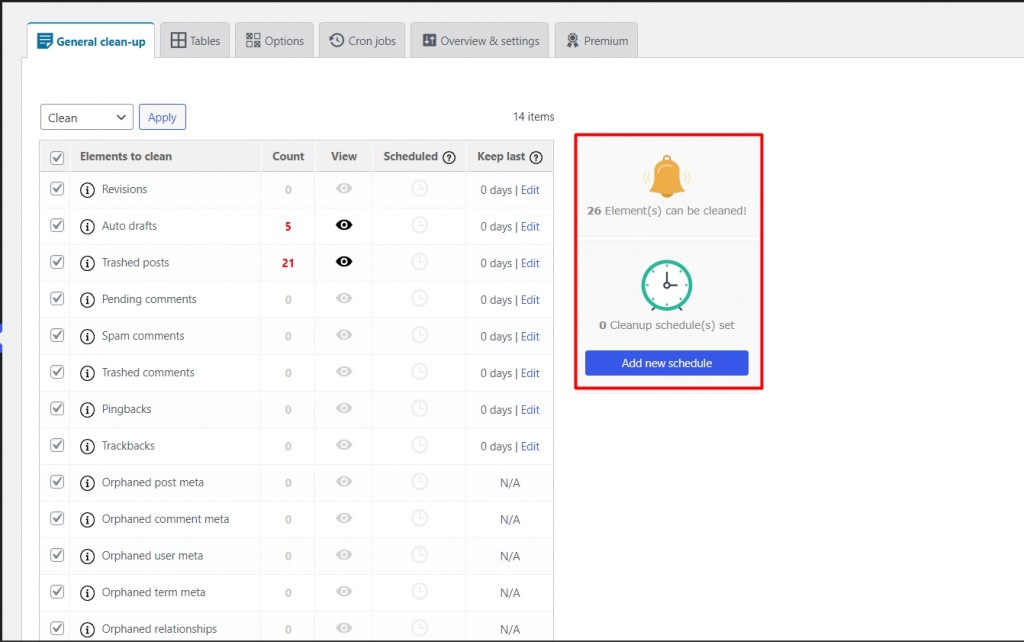Switch to the Cron jobs tab
This screenshot has width=1024, height=642.
click(x=362, y=40)
